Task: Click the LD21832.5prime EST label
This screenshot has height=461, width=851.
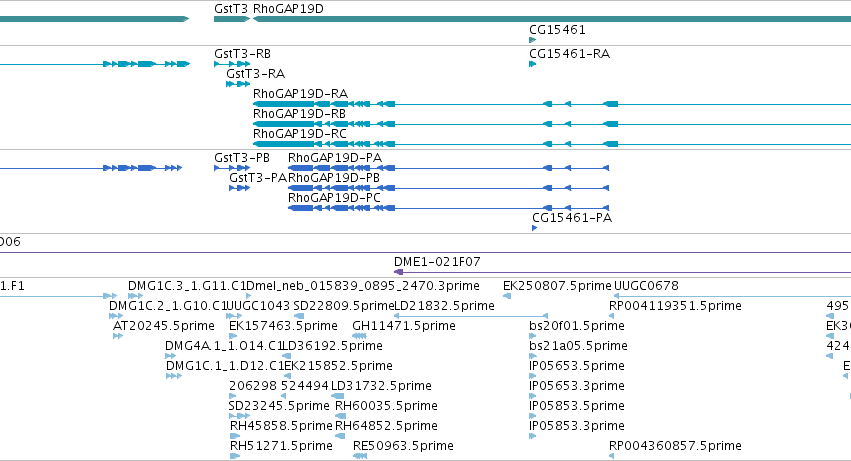Action: point(444,306)
